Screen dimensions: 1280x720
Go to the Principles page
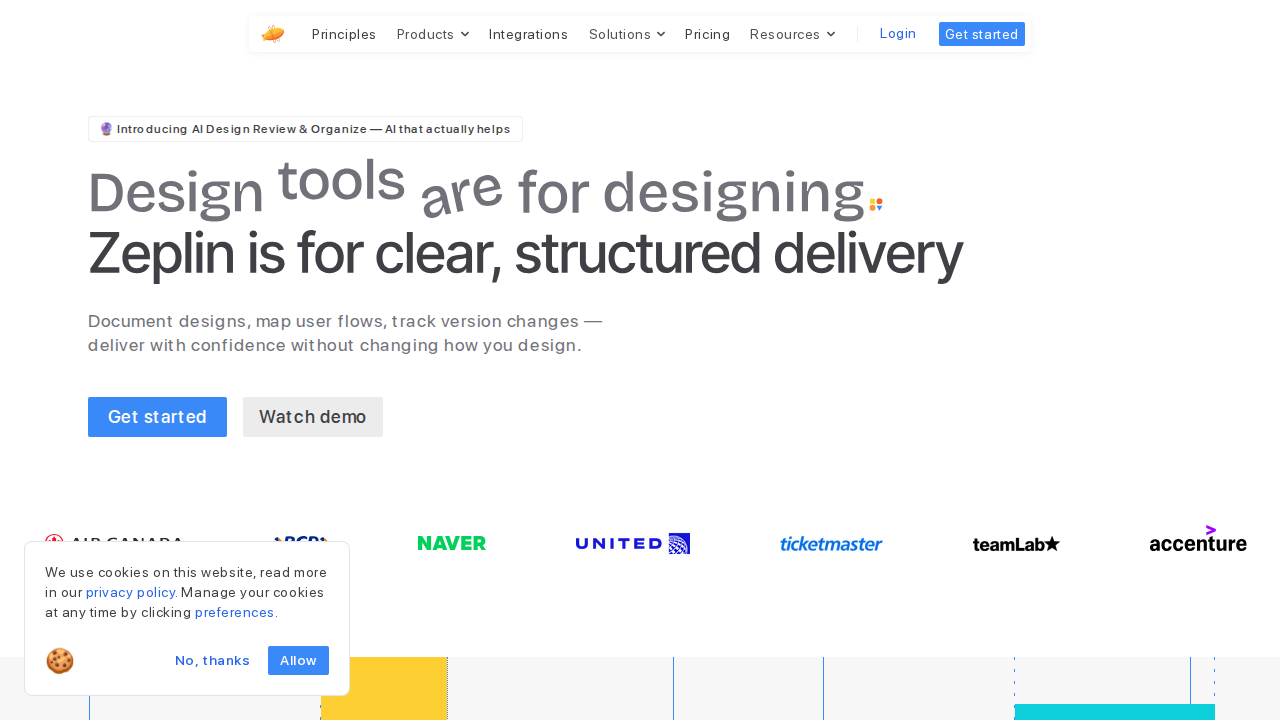344,34
